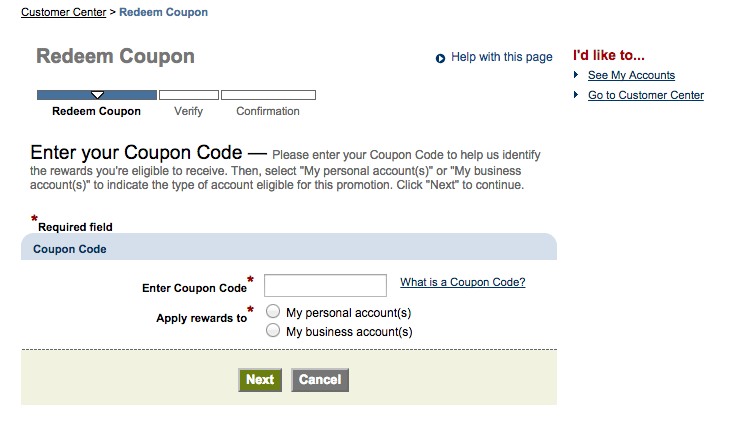
Task: Focus the Enter Coupon Code text field
Action: (325, 285)
